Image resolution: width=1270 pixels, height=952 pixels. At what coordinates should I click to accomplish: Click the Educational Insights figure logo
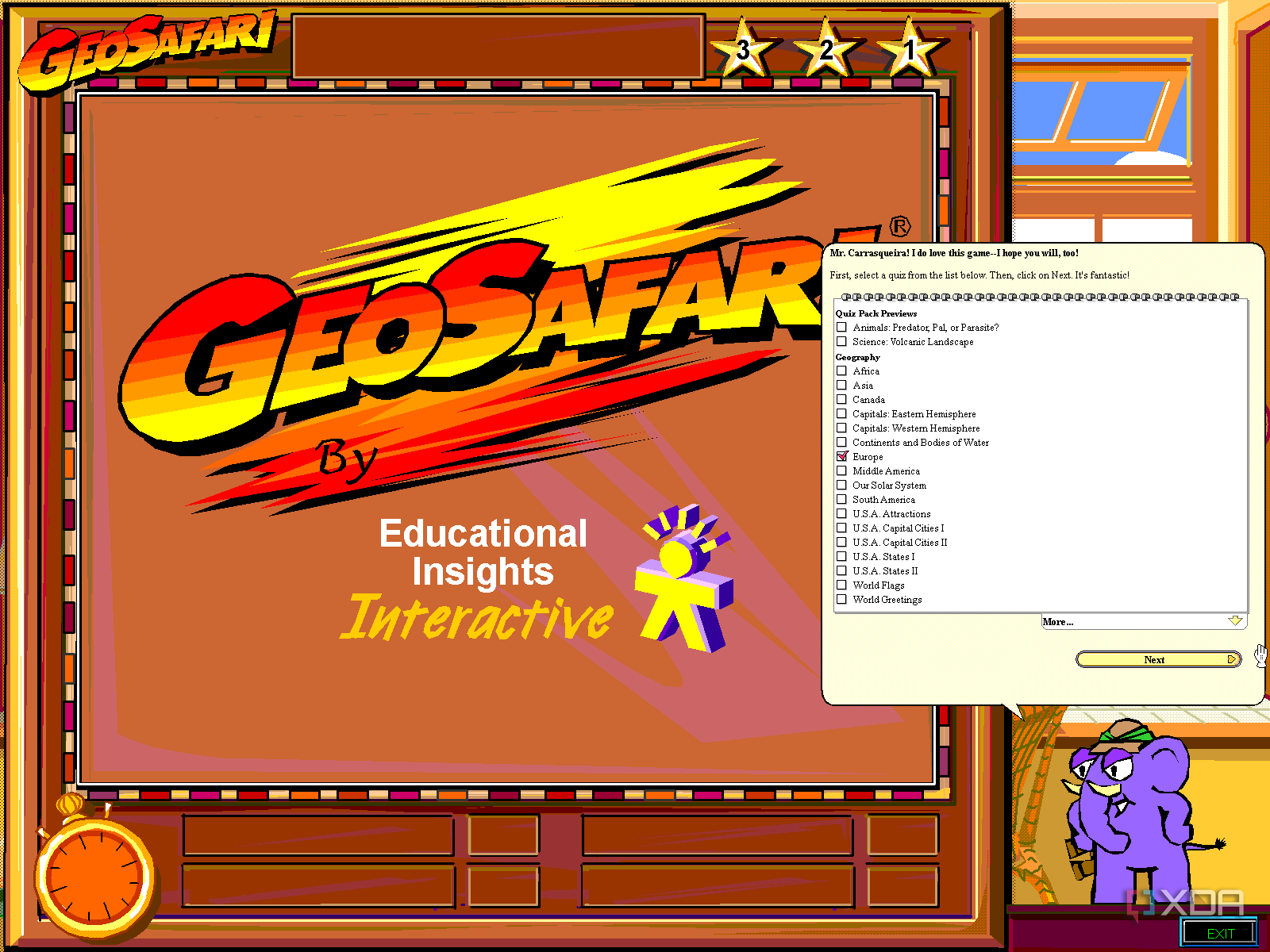click(684, 578)
